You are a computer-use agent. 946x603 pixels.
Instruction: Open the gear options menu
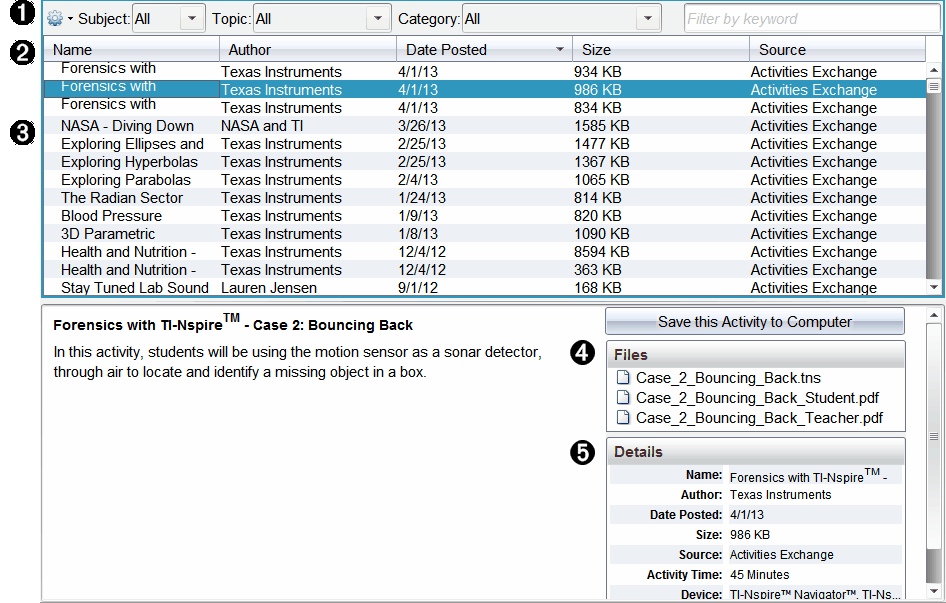pyautogui.click(x=60, y=19)
